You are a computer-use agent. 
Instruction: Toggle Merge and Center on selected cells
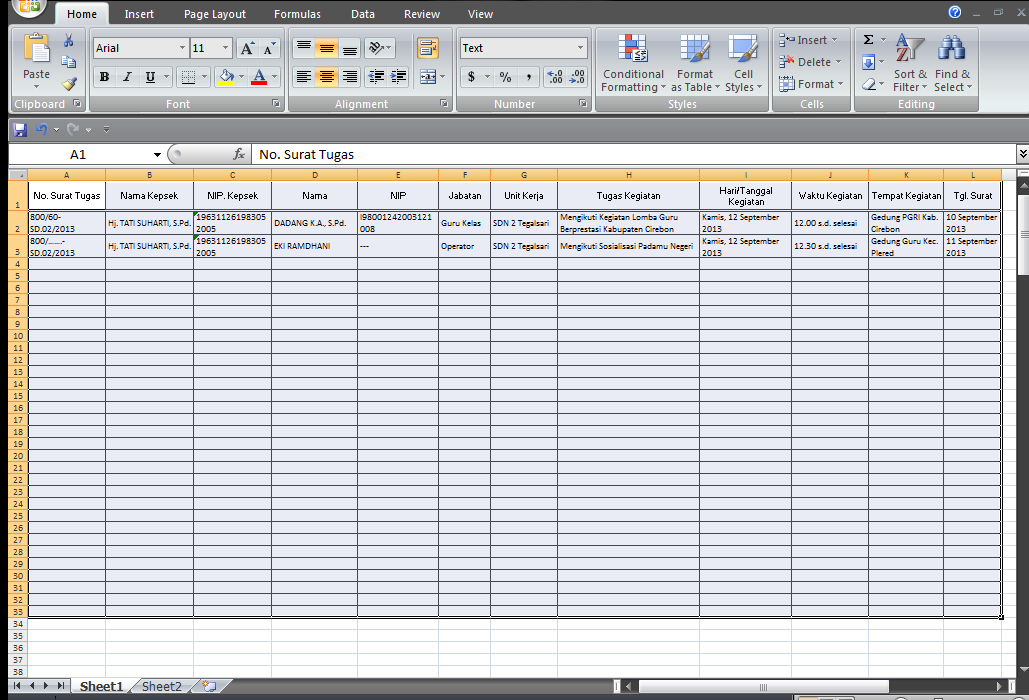[x=430, y=76]
